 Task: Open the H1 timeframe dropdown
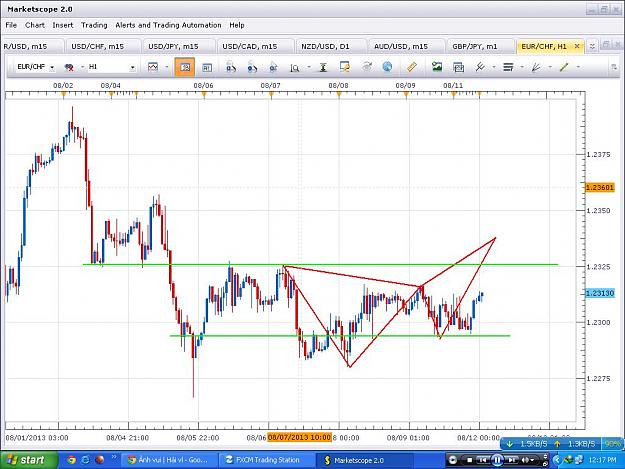(132, 67)
